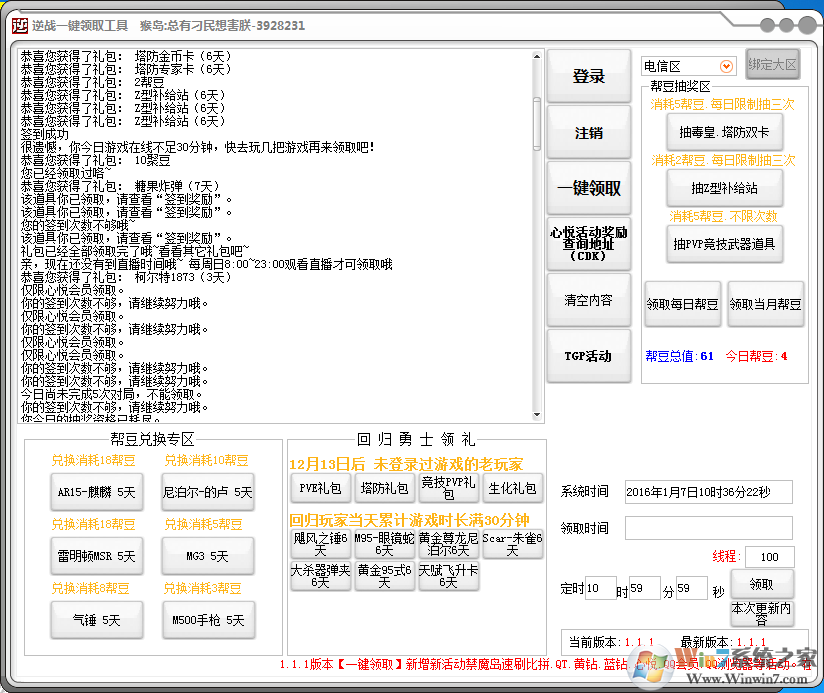Click the 登录 login button
Image resolution: width=824 pixels, height=693 pixels.
(588, 77)
